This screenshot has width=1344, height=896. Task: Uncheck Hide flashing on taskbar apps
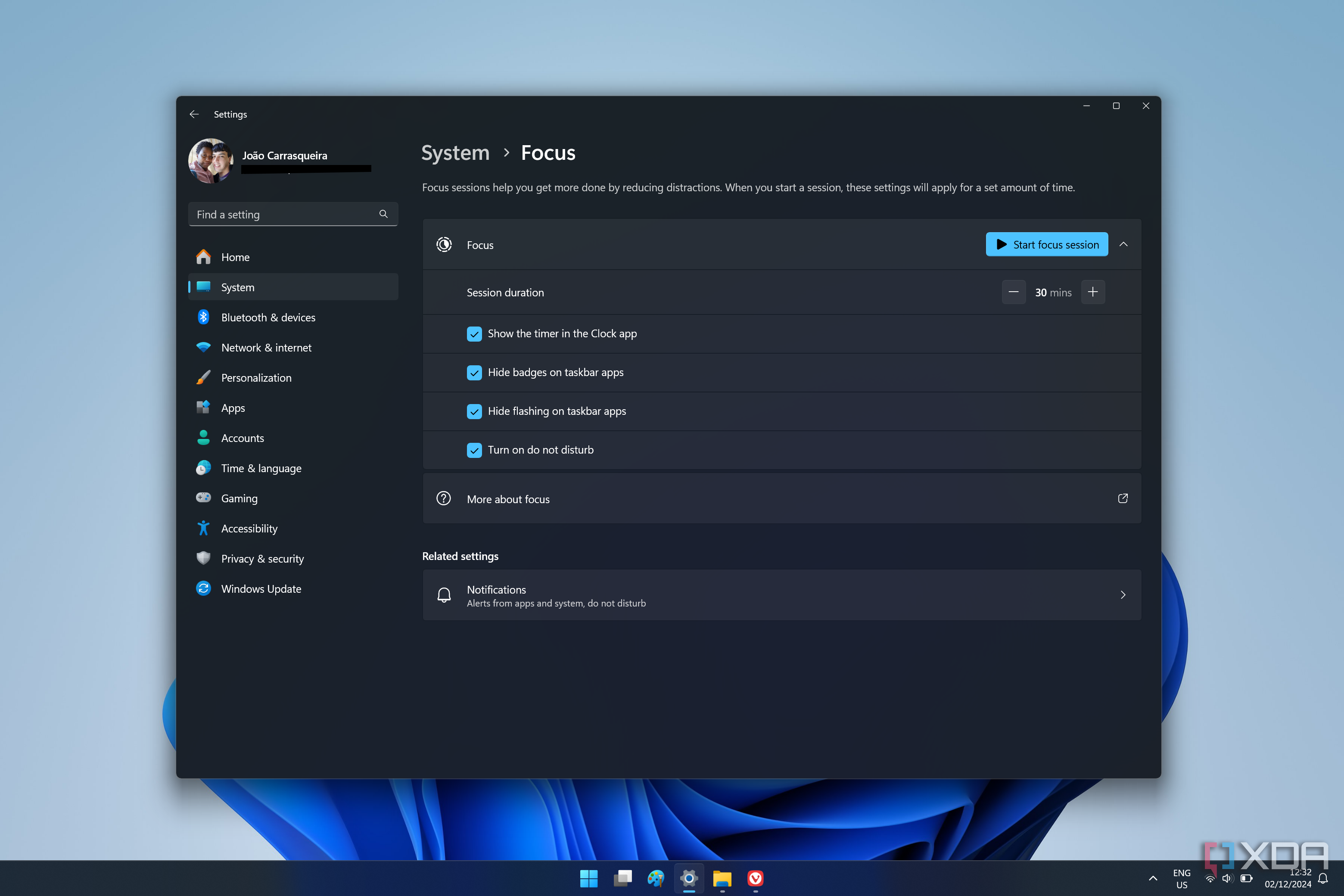tap(474, 411)
